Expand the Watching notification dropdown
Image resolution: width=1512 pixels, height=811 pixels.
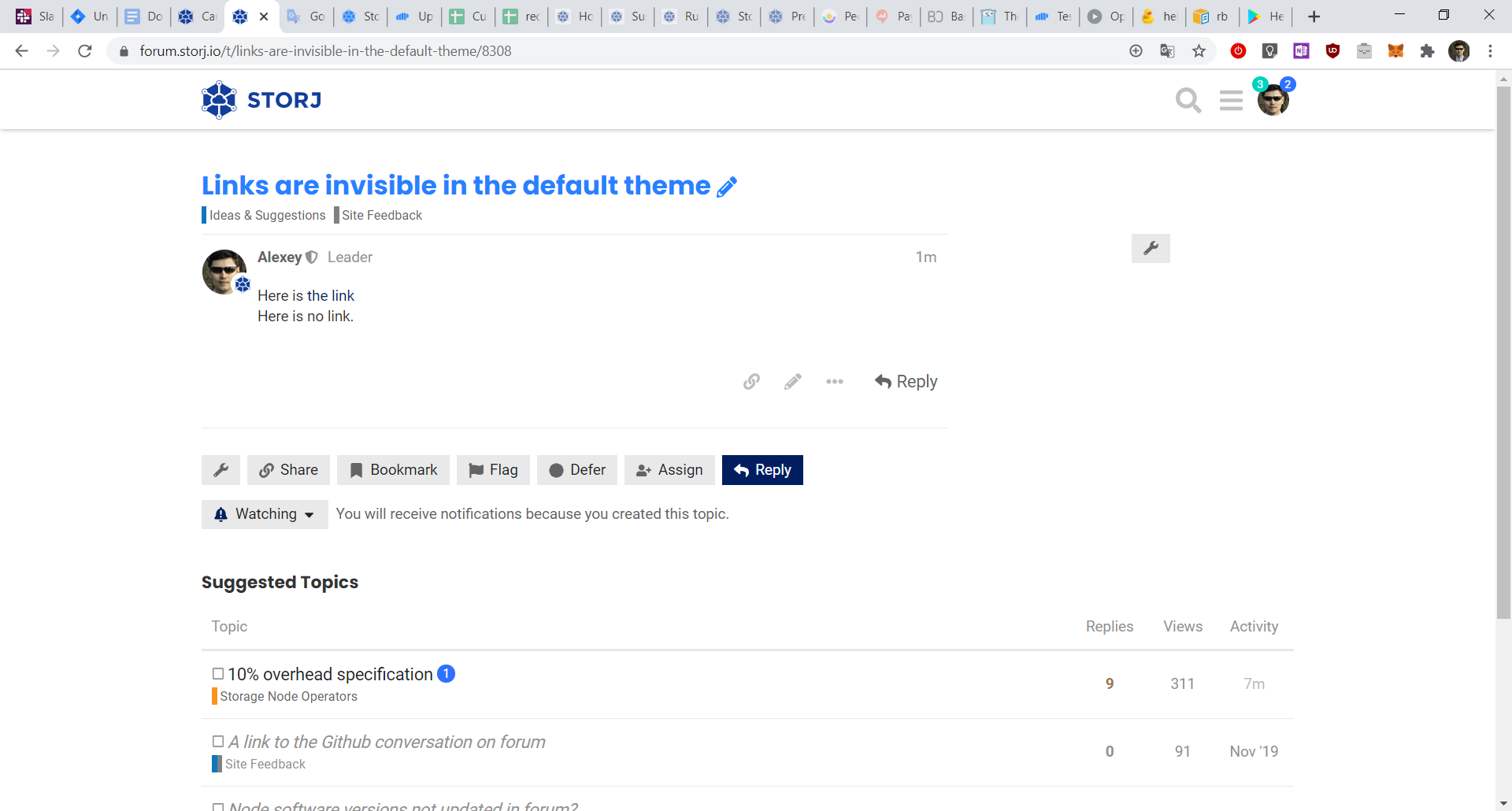click(265, 514)
